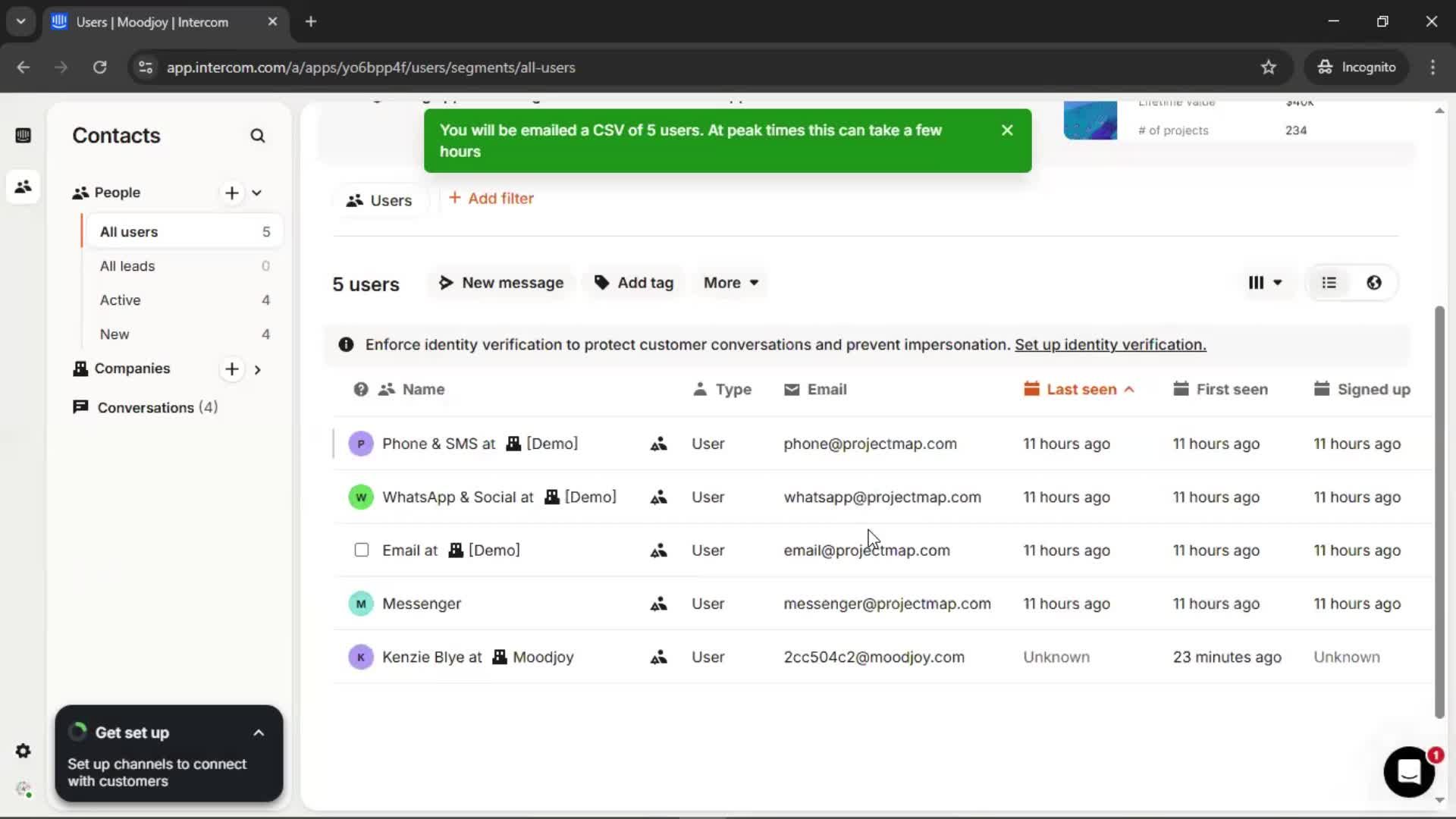The image size is (1456, 819).
Task: Go back to previous page
Action: pos(24,67)
